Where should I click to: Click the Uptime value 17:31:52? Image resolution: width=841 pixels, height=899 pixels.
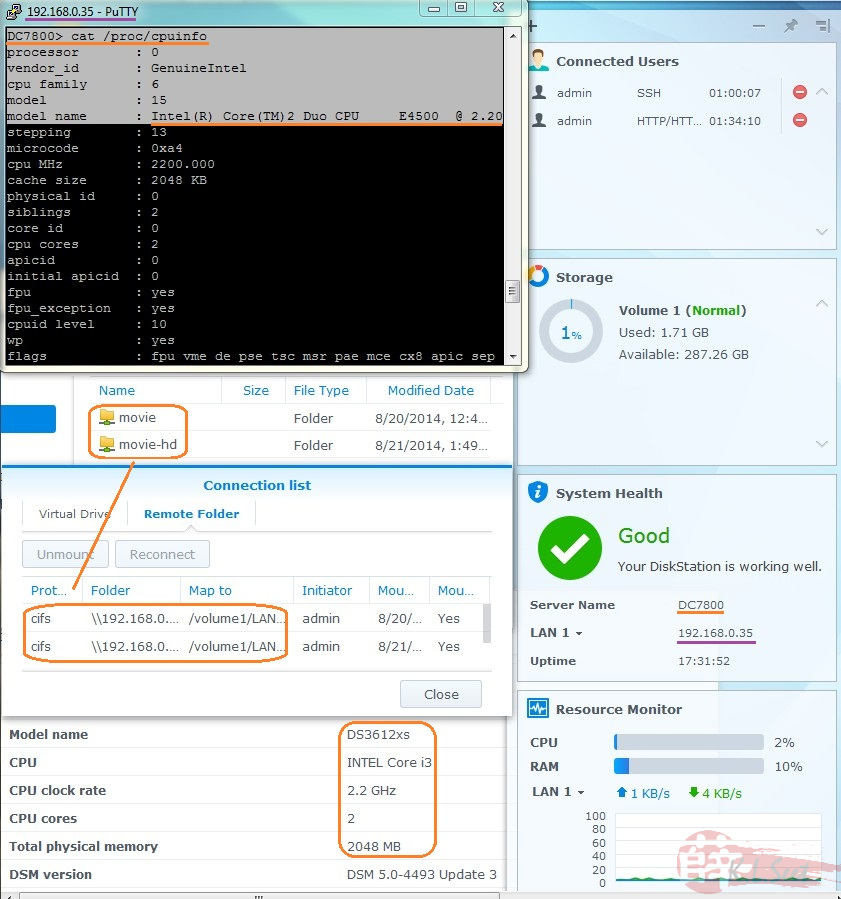(704, 661)
